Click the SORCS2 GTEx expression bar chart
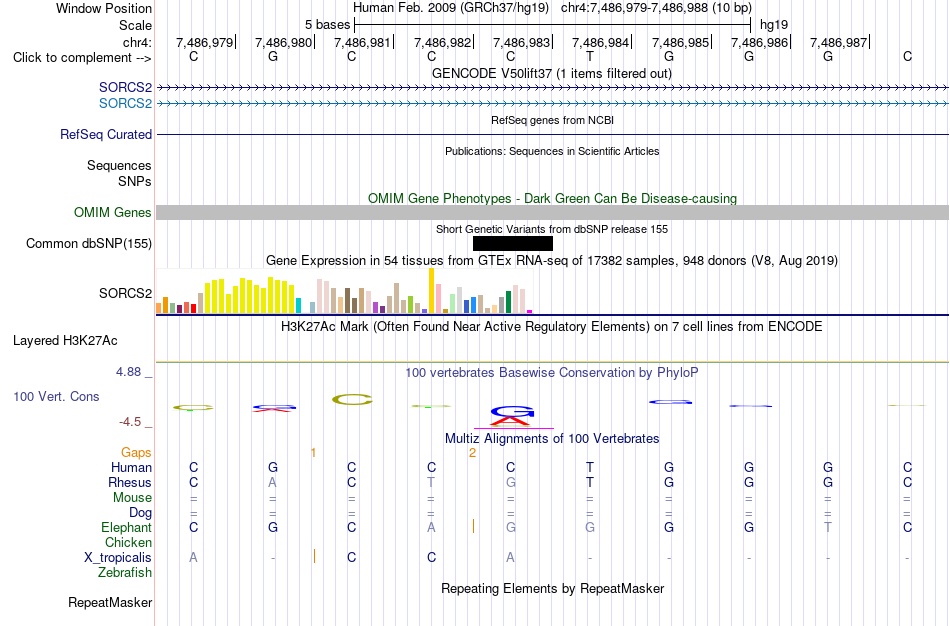The height and width of the screenshot is (626, 950). click(344, 291)
